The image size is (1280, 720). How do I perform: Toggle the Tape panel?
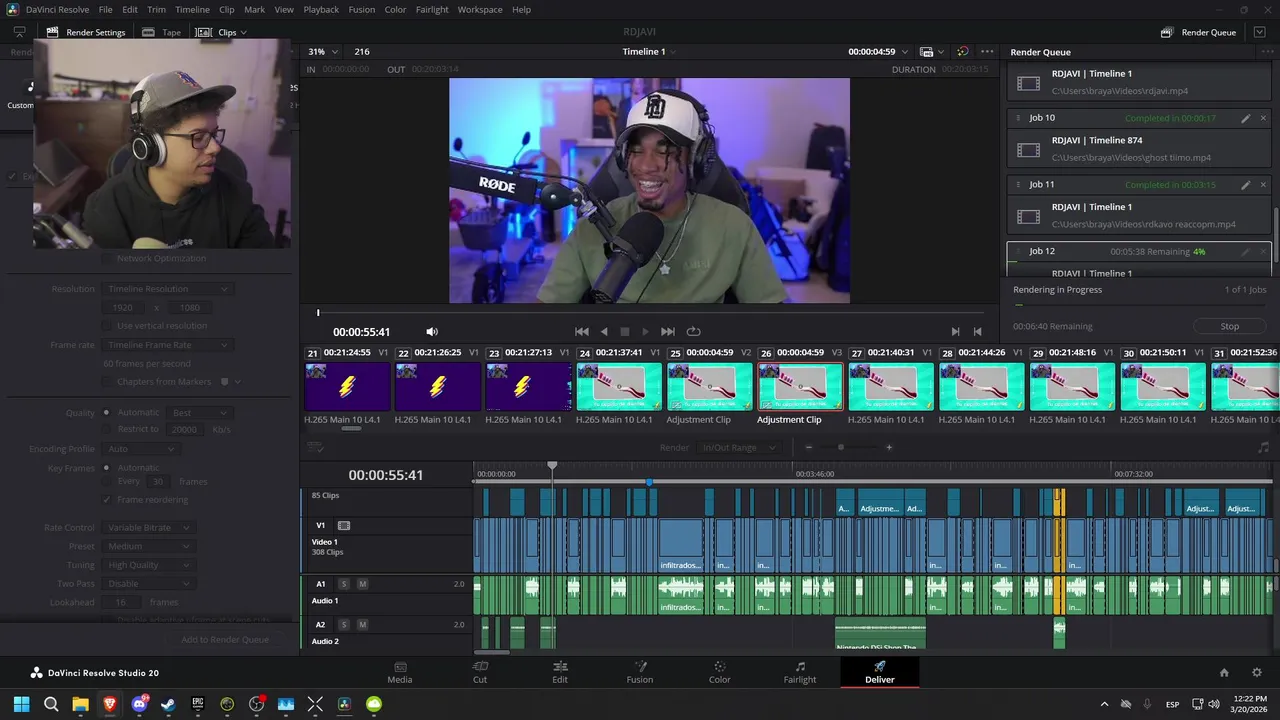click(x=161, y=32)
